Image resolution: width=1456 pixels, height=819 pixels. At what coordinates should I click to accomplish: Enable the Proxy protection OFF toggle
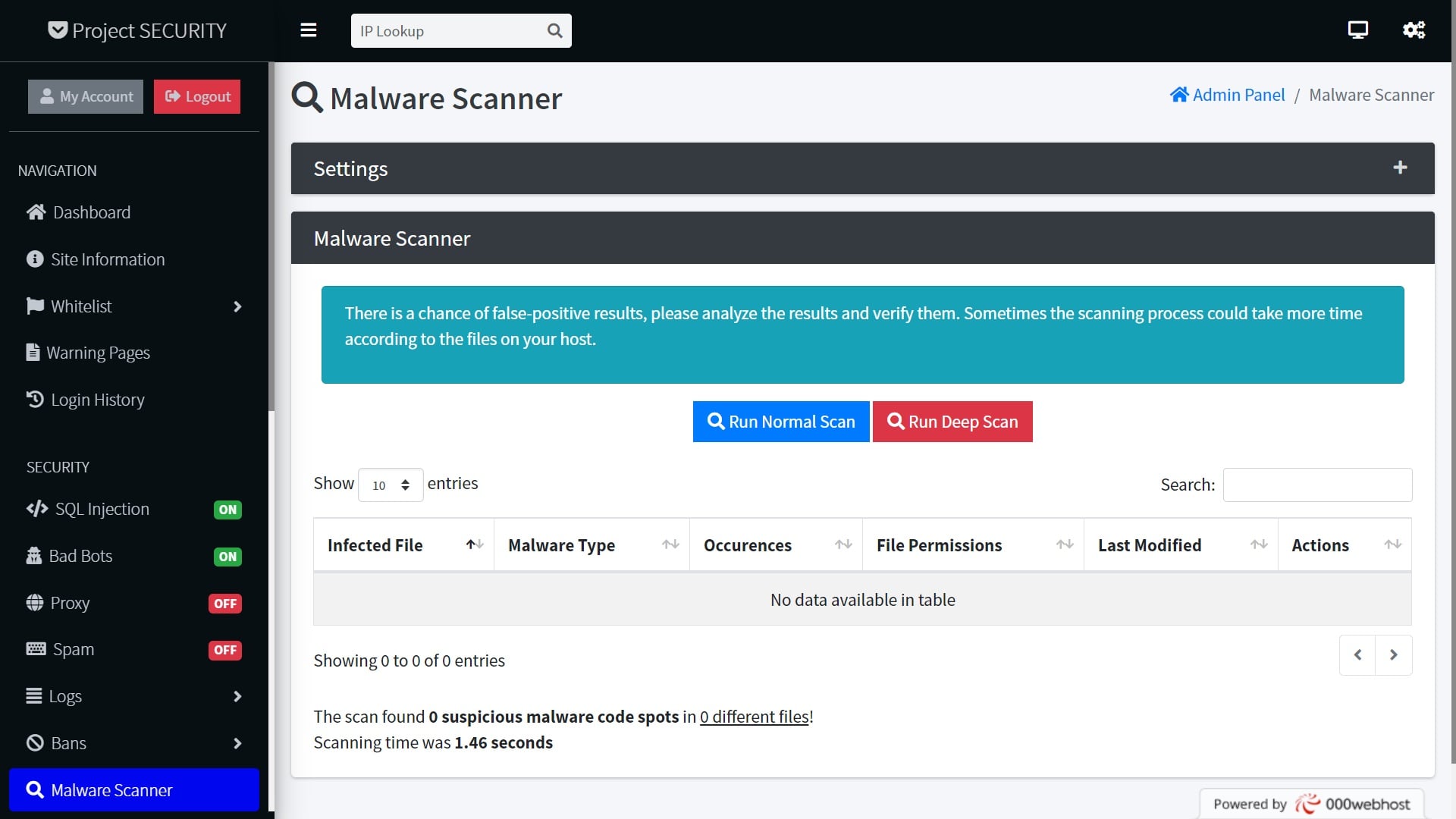point(225,603)
